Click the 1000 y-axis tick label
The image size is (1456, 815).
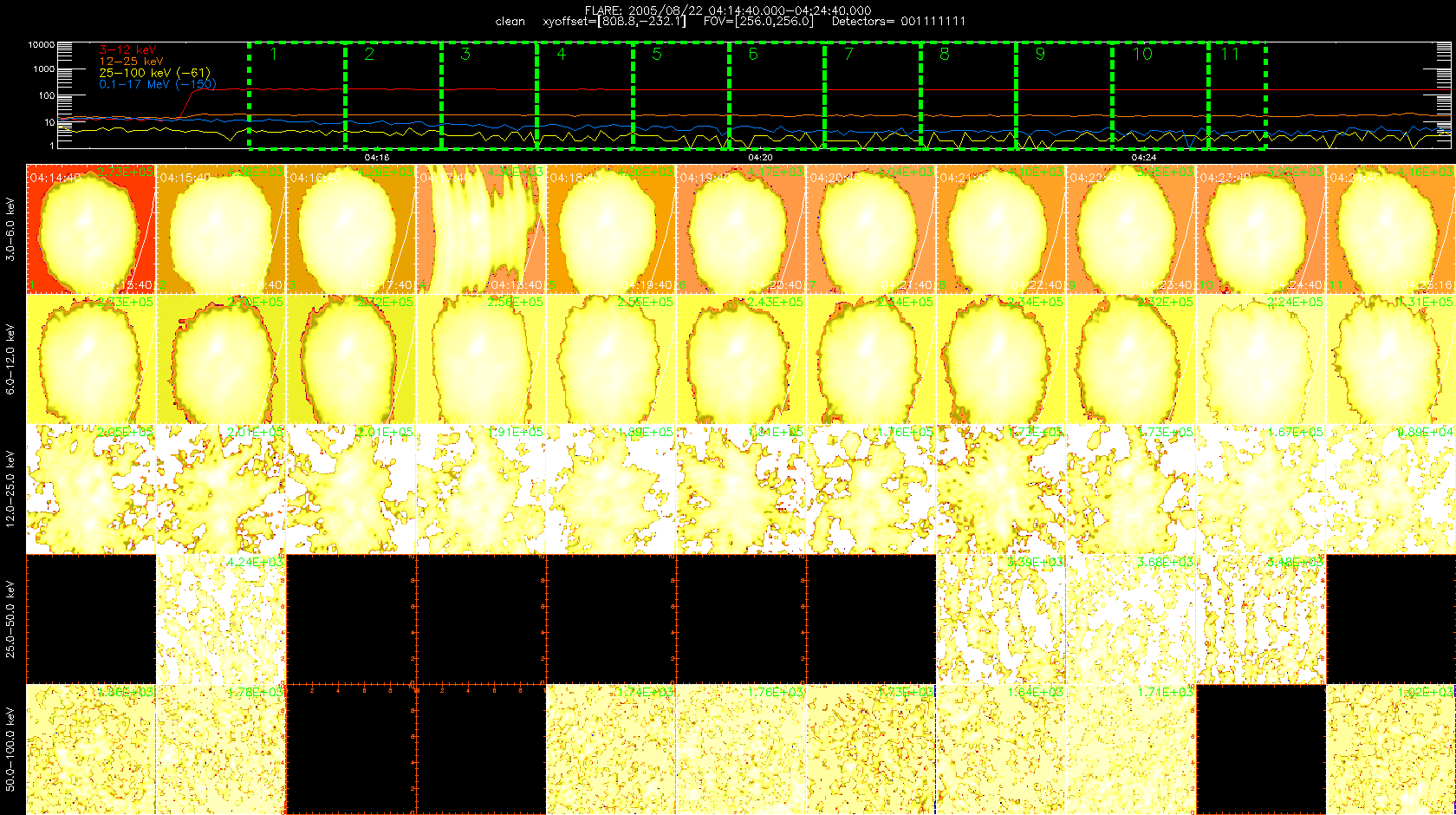tap(43, 69)
